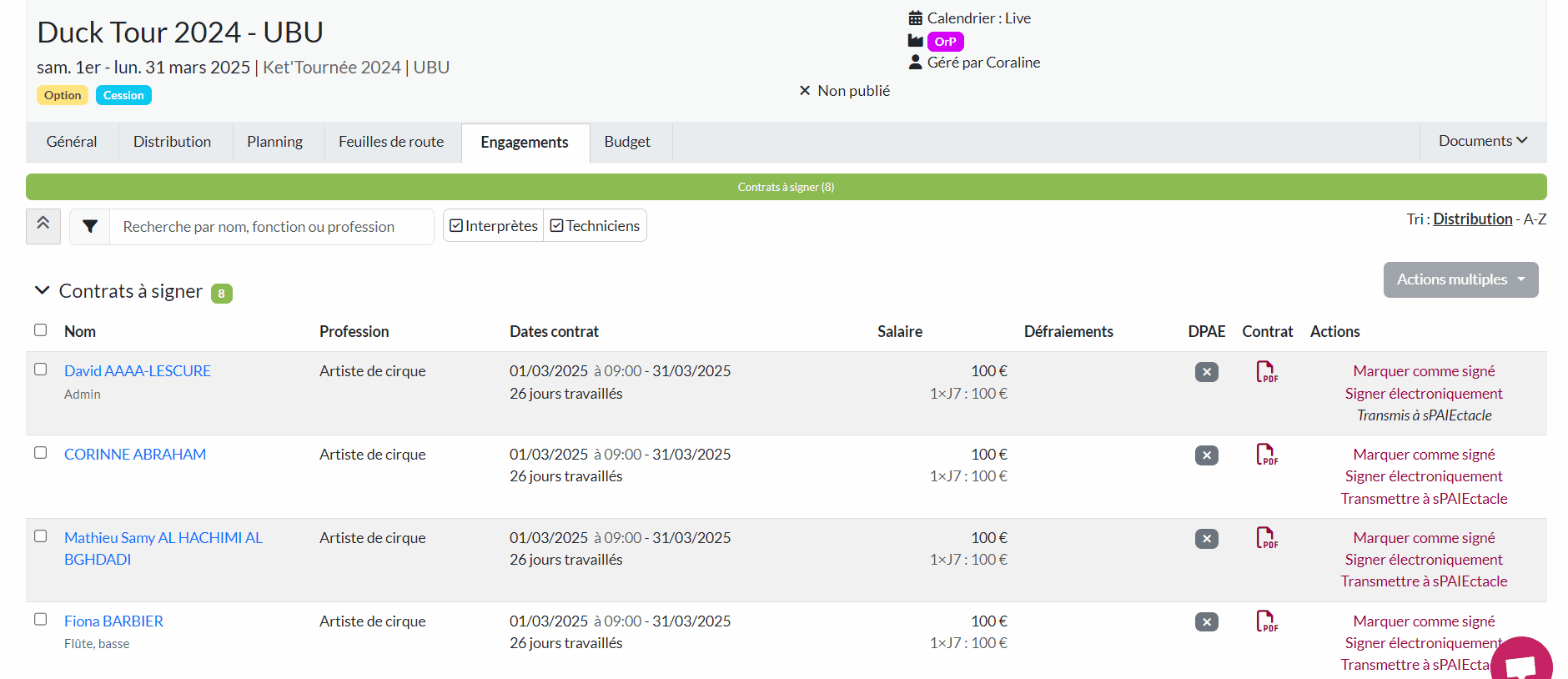Viewport: 1568px width, 679px height.
Task: Open Fiona BARBIER's profile link
Action: [113, 621]
